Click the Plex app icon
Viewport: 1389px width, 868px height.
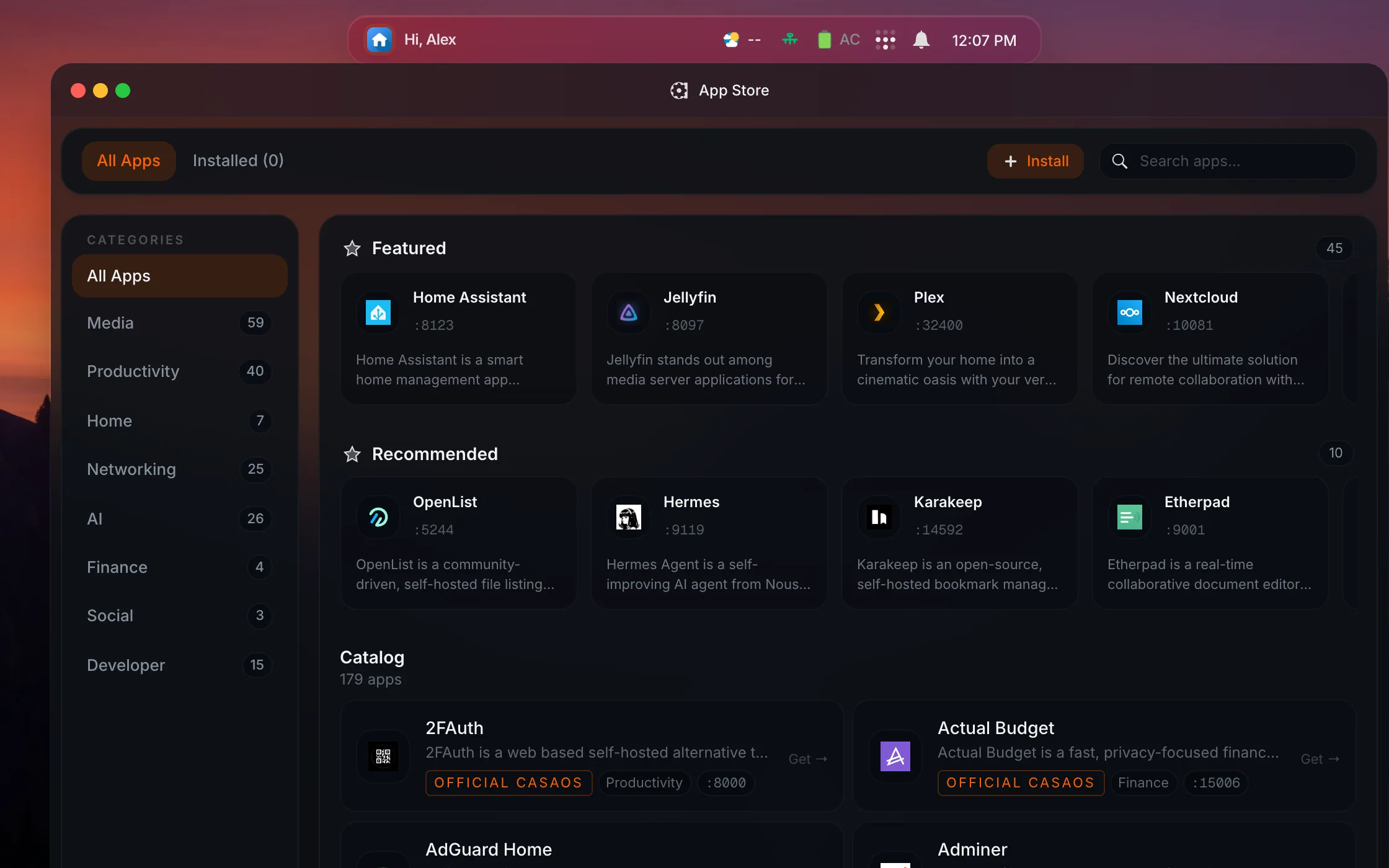[x=879, y=312]
